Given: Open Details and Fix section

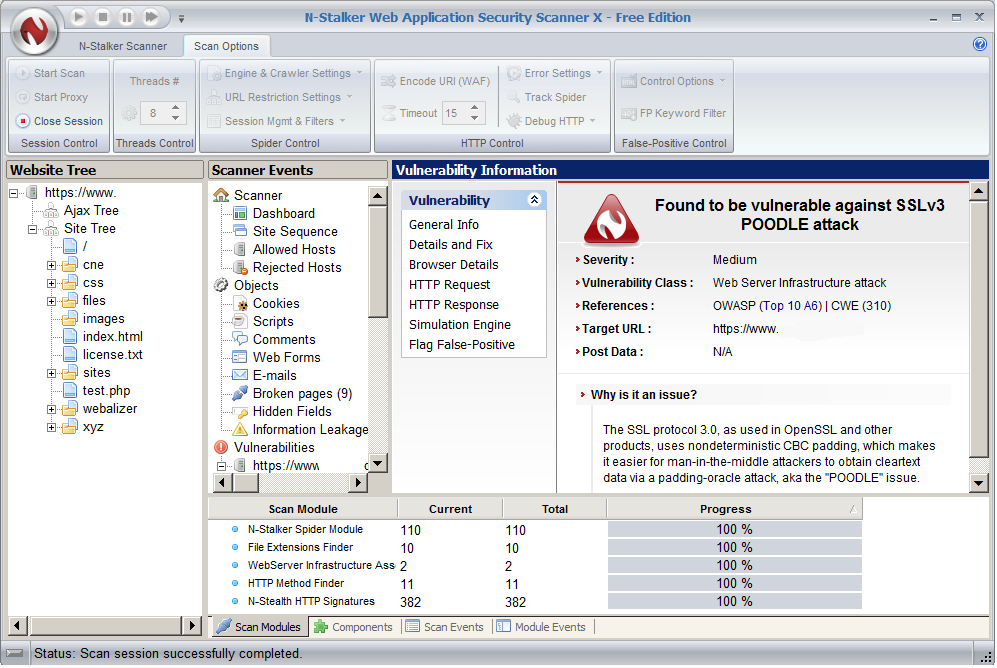Looking at the screenshot, I should pyautogui.click(x=451, y=245).
